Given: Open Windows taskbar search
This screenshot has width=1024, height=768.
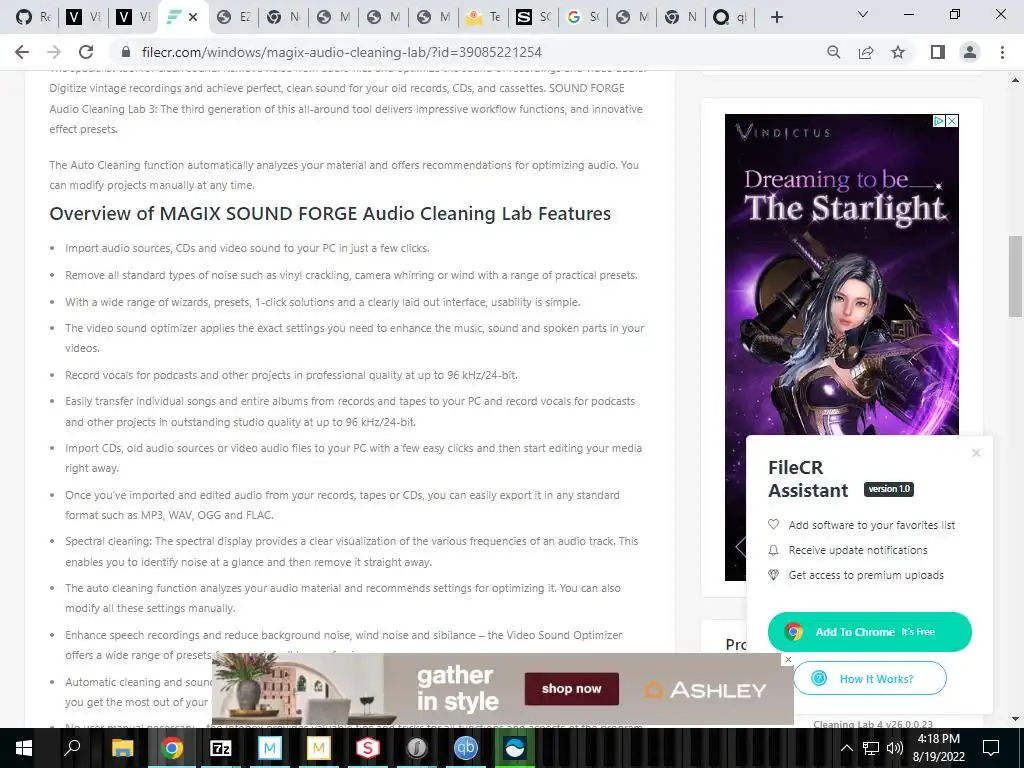Looking at the screenshot, I should coord(72,748).
